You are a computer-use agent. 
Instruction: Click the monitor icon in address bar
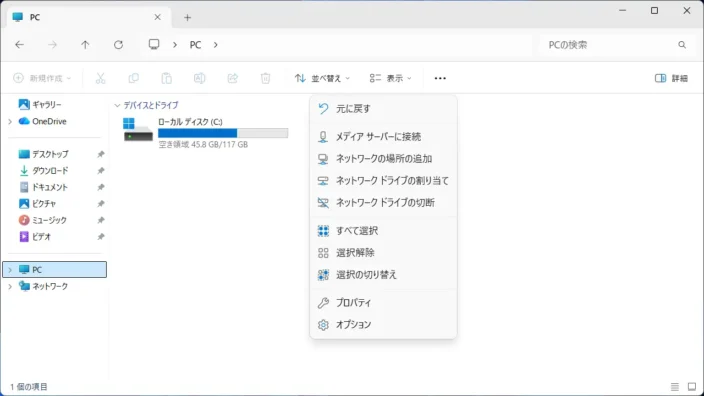point(154,44)
